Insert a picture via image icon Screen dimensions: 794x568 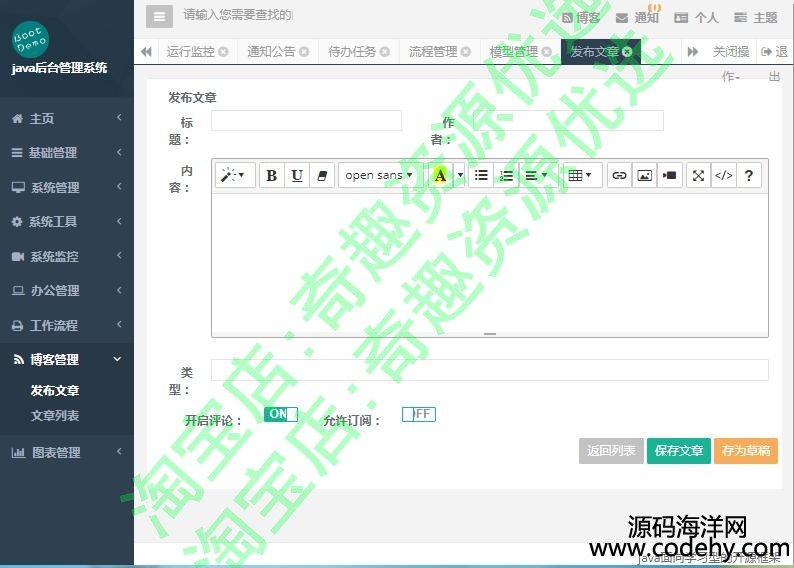pyautogui.click(x=644, y=175)
